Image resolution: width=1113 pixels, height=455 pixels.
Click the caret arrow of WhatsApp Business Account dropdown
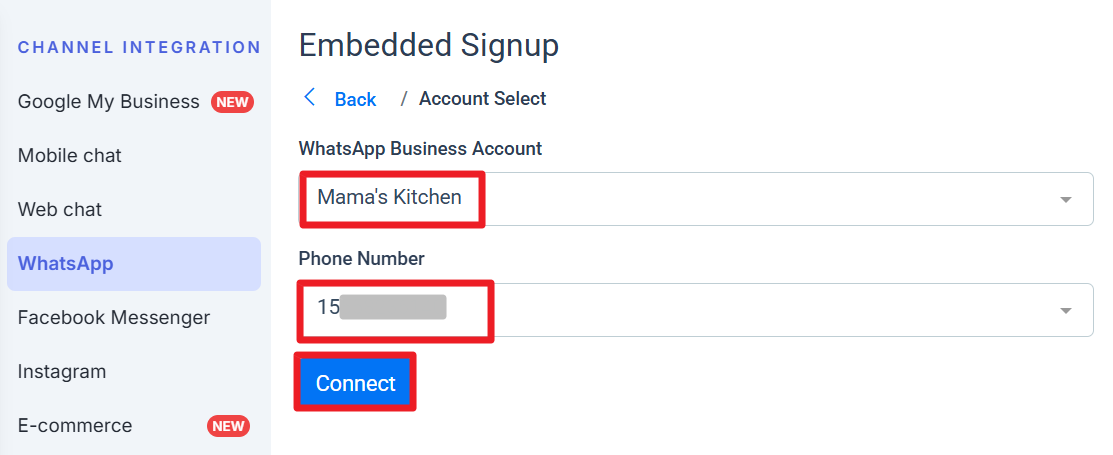(x=1066, y=200)
